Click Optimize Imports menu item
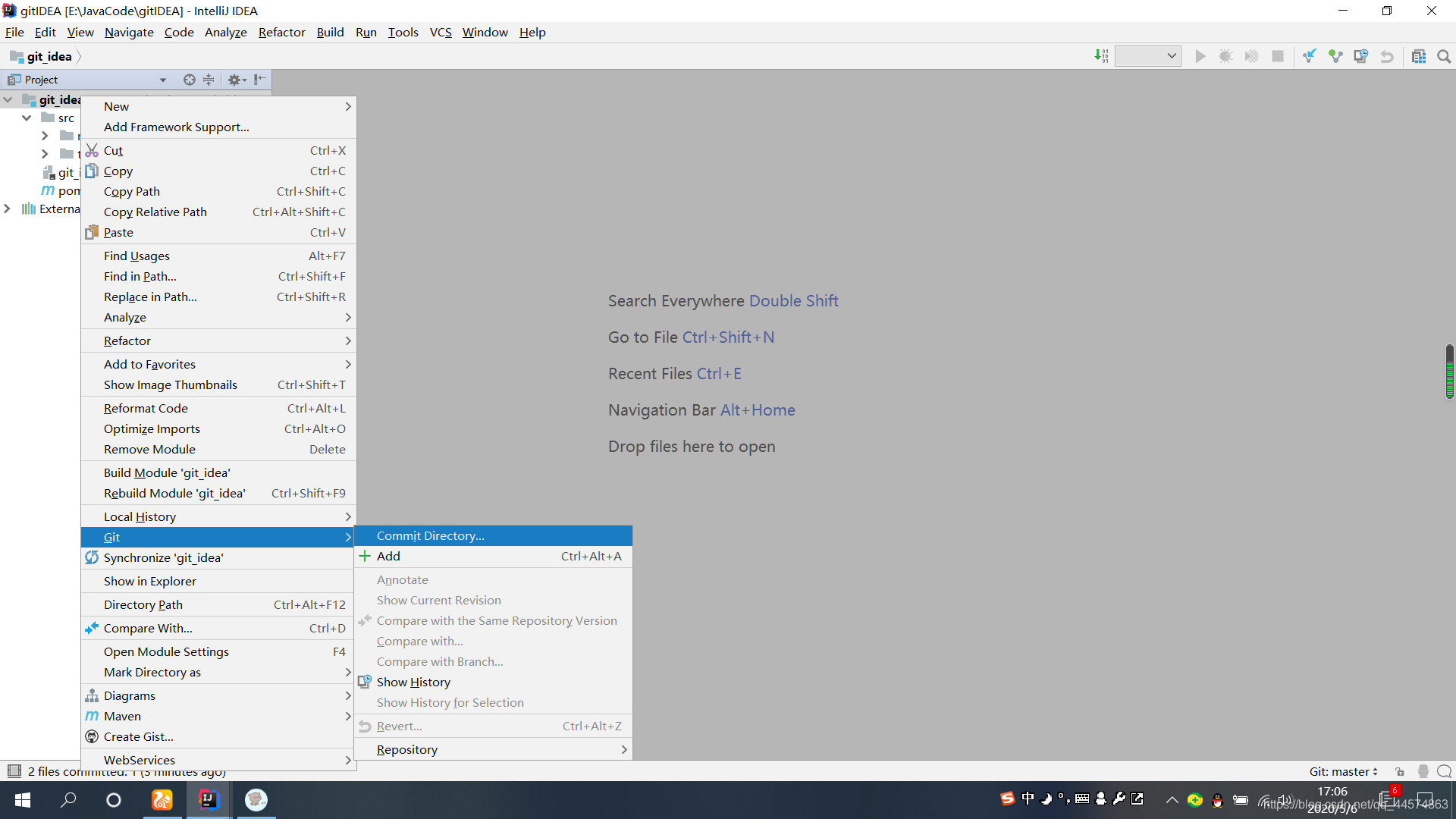Image resolution: width=1456 pixels, height=819 pixels. click(x=218, y=428)
